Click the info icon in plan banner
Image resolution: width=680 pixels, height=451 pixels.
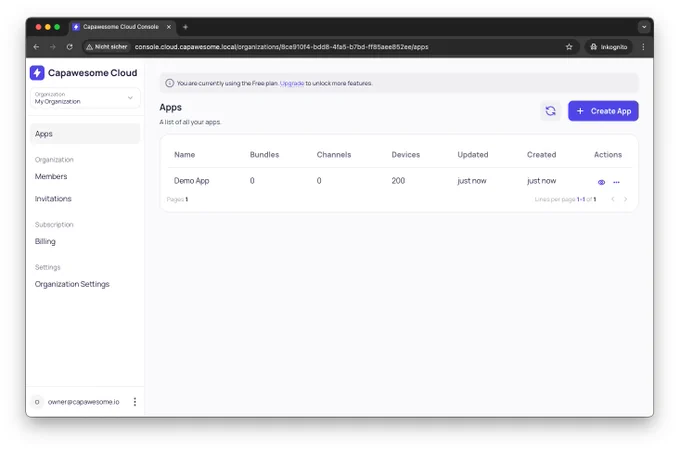(x=170, y=83)
